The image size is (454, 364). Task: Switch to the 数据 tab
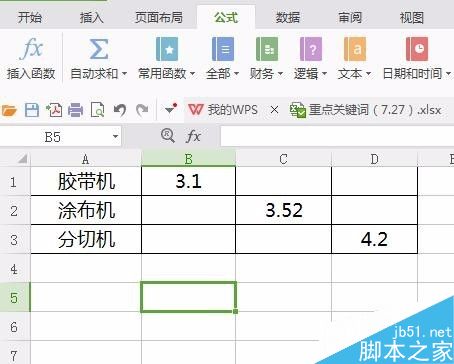point(288,17)
